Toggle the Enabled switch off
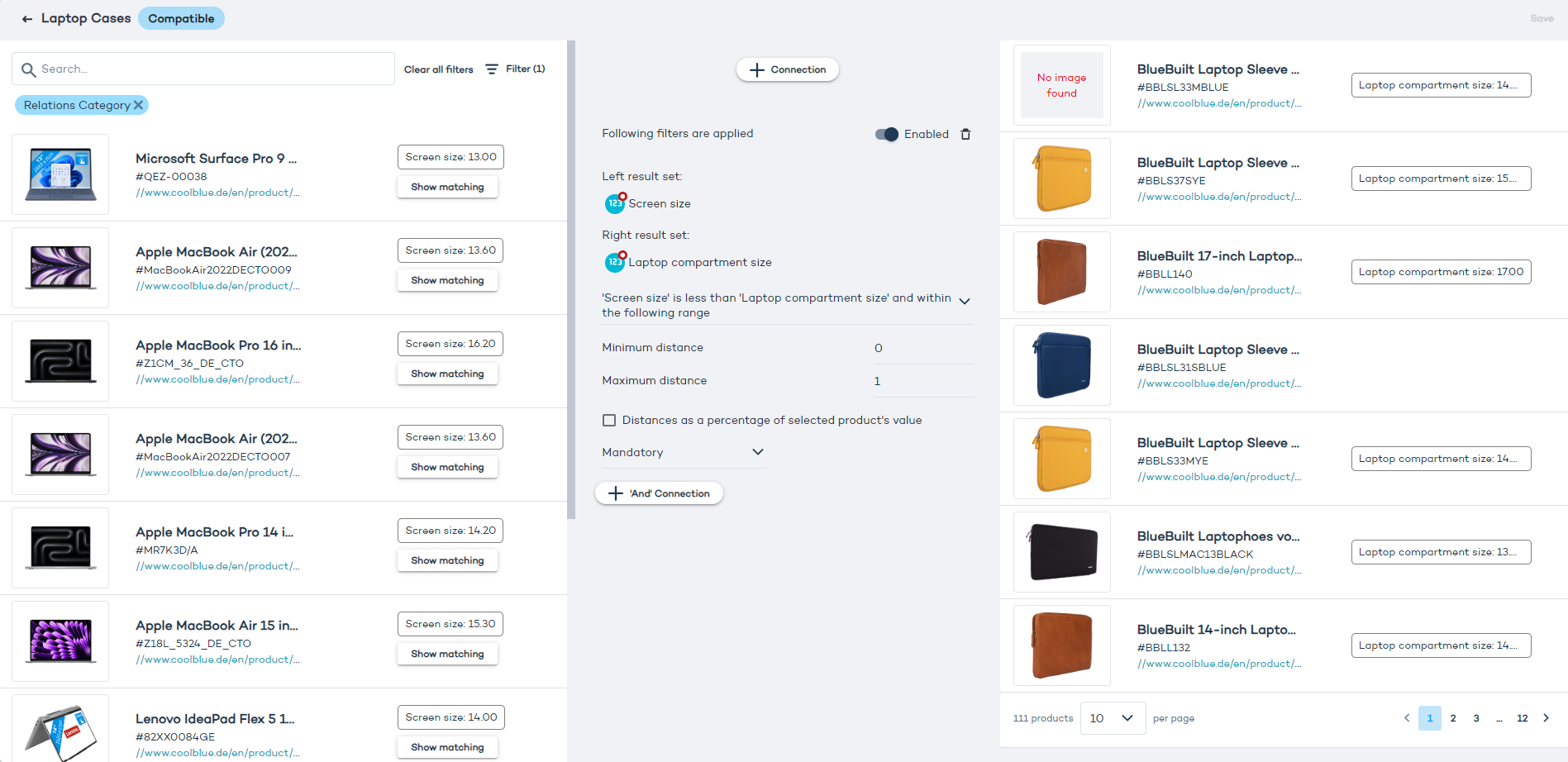This screenshot has width=1568, height=762. (x=887, y=134)
